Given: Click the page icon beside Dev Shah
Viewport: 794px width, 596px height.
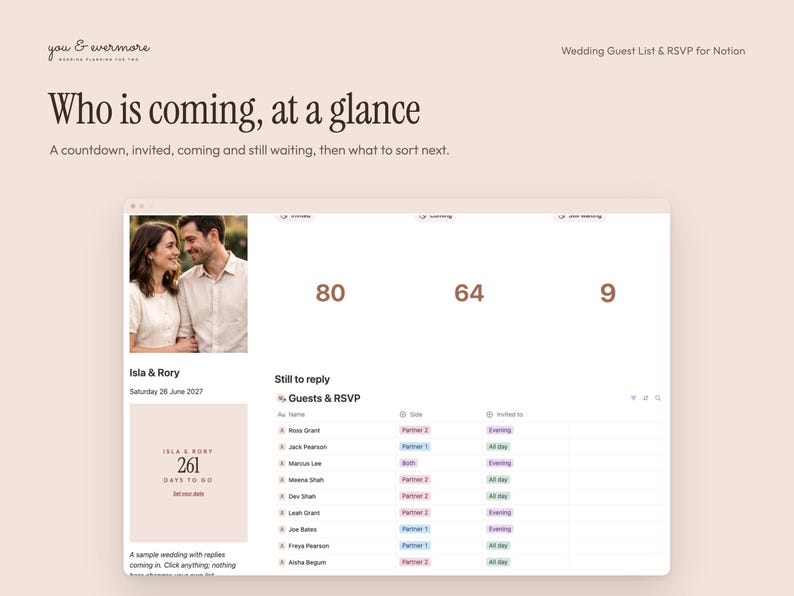Looking at the screenshot, I should coord(282,496).
